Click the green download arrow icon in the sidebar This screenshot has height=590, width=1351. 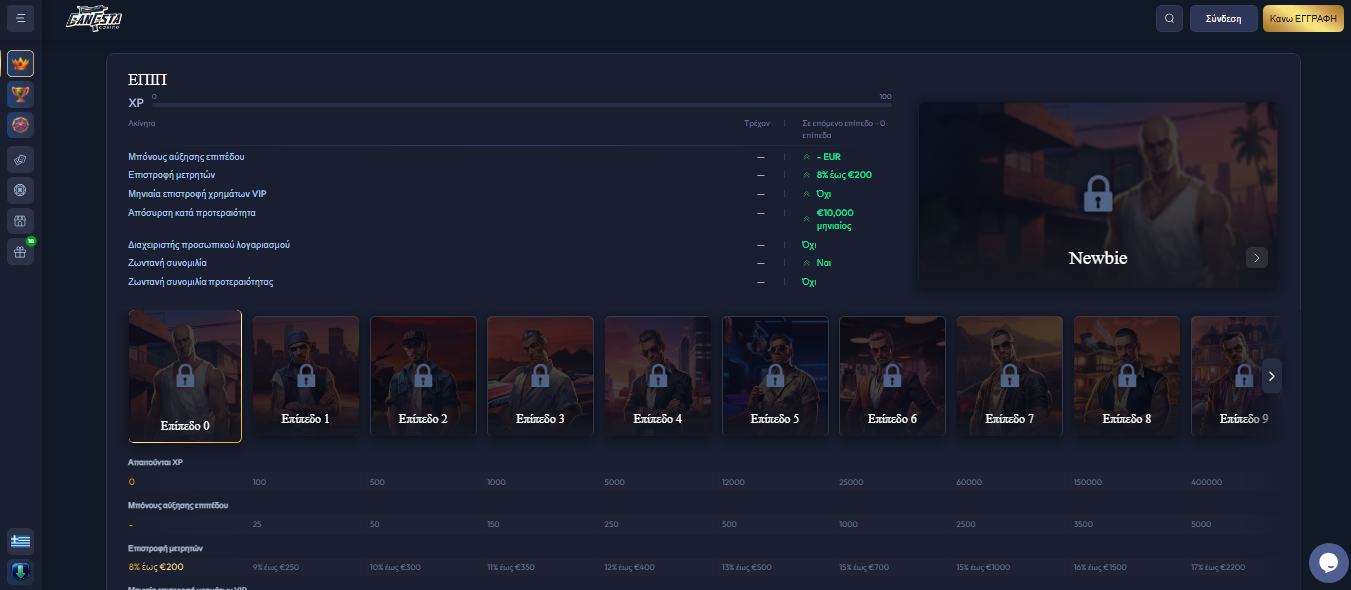(x=20, y=572)
